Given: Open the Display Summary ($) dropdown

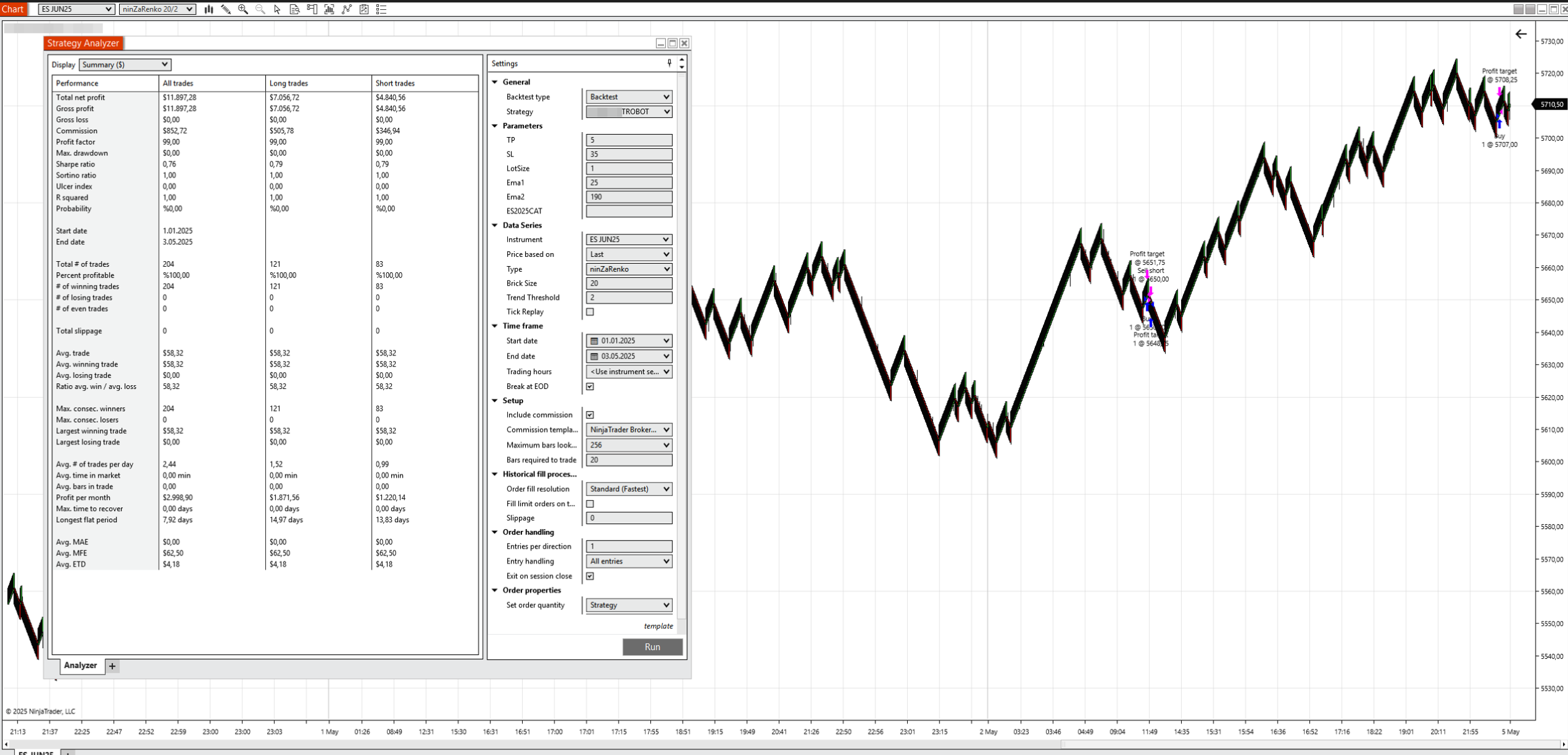Looking at the screenshot, I should (x=125, y=65).
